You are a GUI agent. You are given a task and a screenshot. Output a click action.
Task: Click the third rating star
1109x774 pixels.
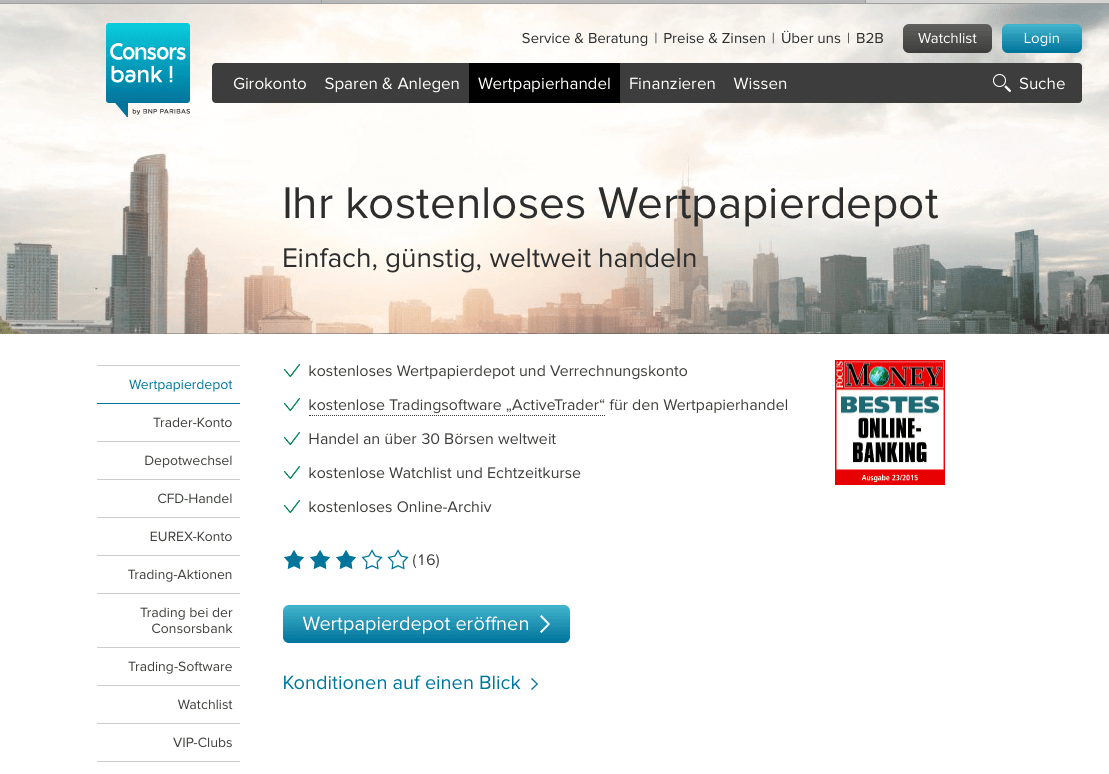pyautogui.click(x=346, y=560)
